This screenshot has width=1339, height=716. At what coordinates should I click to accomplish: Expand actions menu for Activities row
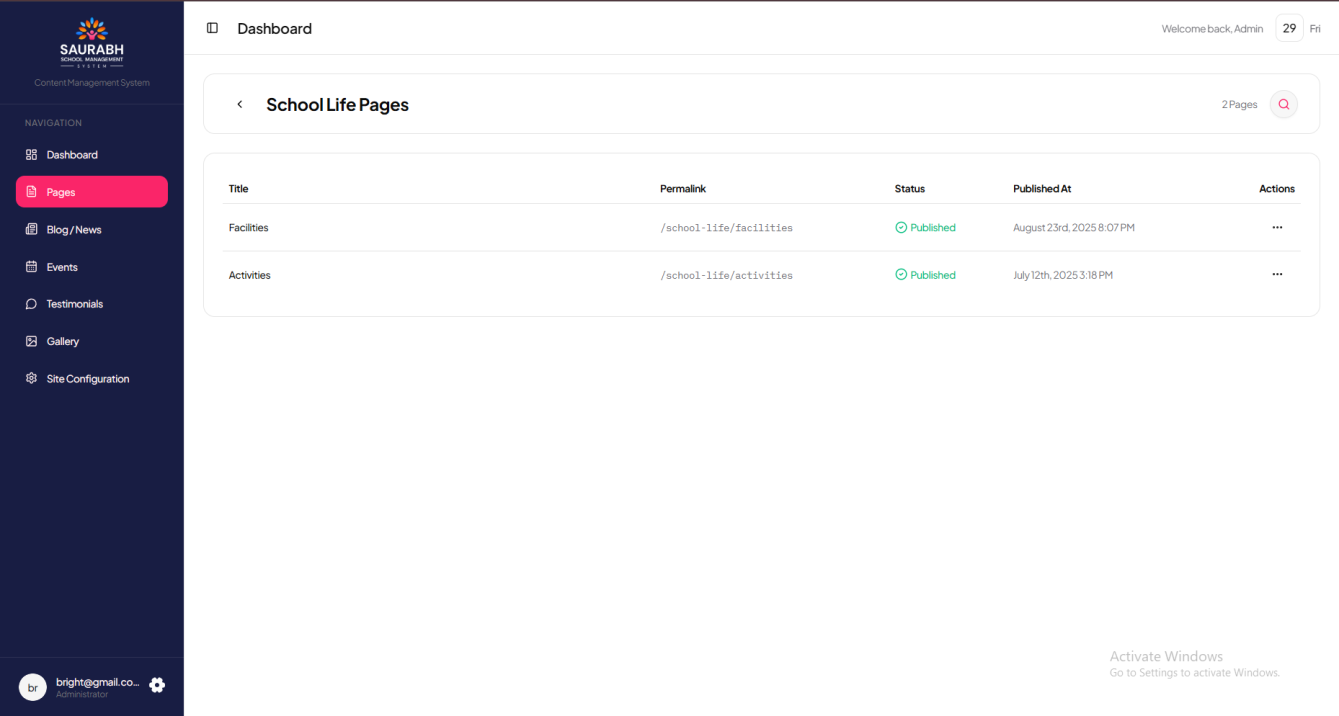(1277, 274)
